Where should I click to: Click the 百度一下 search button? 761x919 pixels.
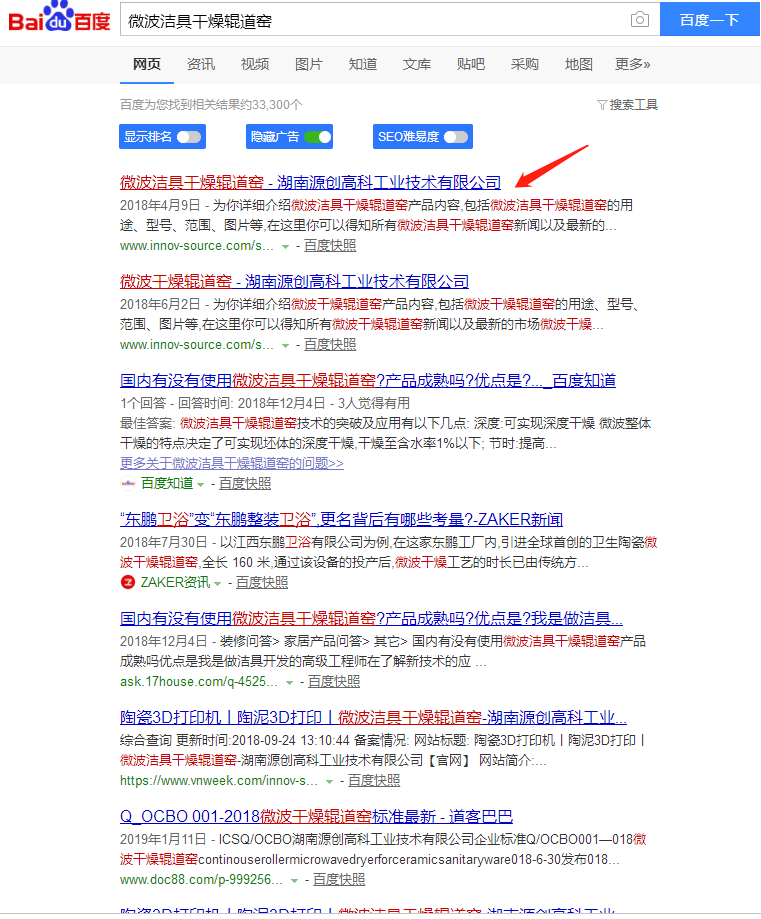tap(709, 19)
